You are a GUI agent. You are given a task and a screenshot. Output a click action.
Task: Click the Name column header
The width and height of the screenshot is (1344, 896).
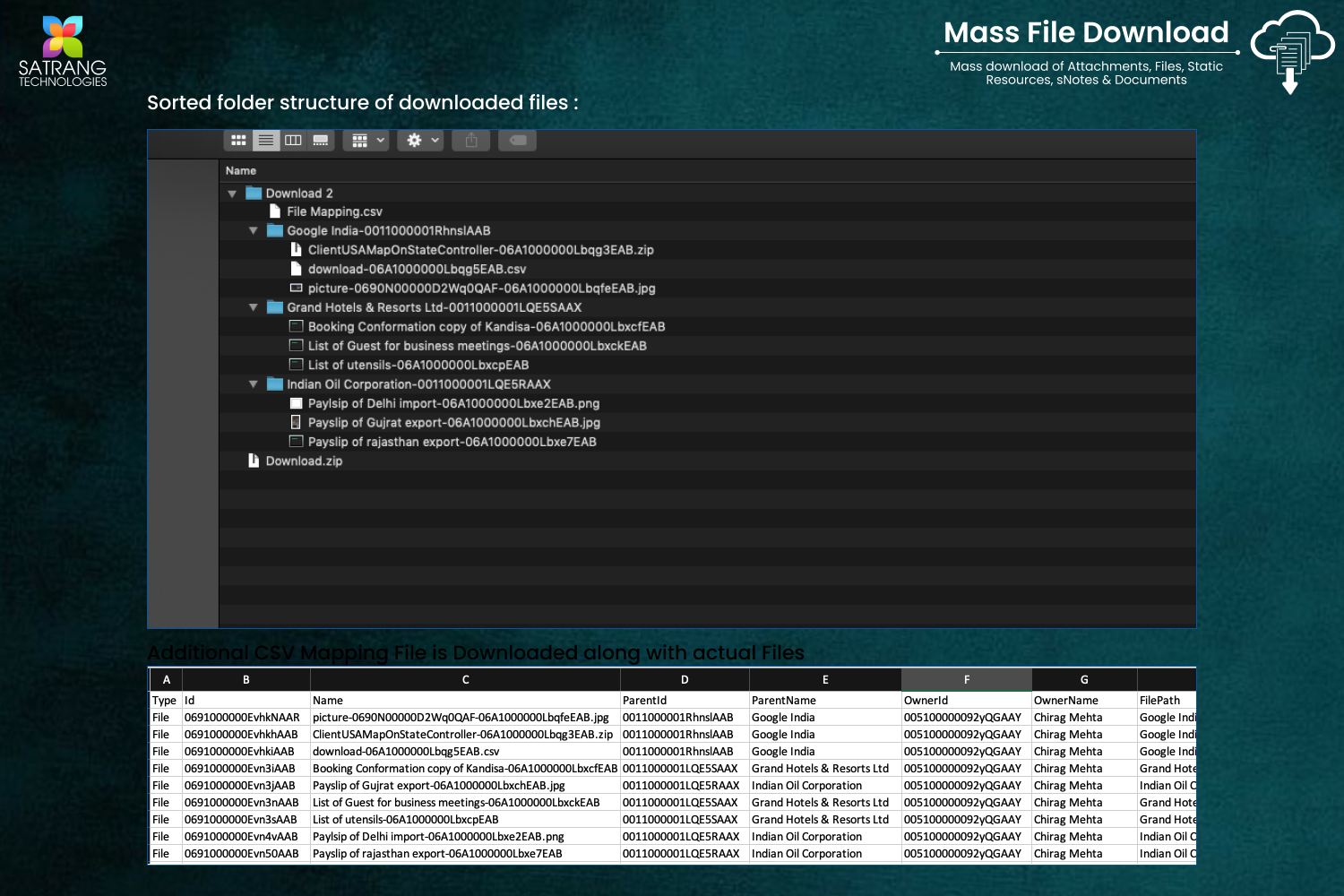[x=241, y=171]
